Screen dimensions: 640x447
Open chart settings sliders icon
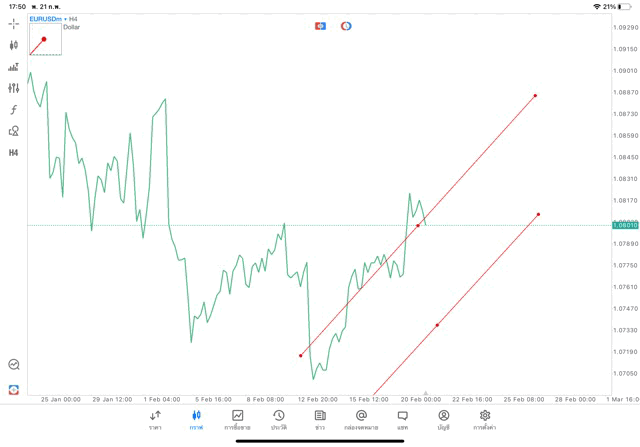(x=14, y=88)
